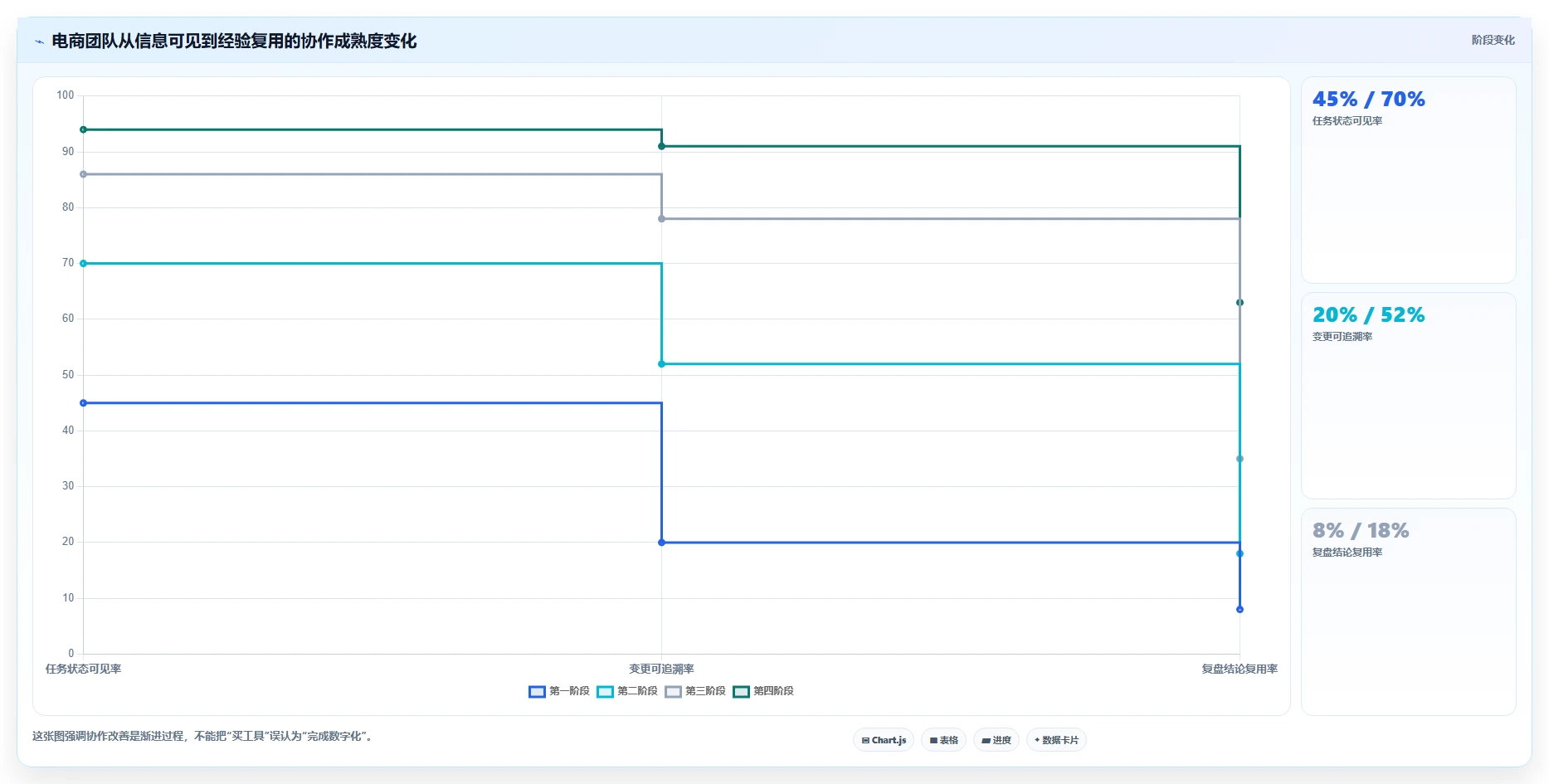Toggle 第四阶段 legend swatch
This screenshot has width=1549, height=784.
741,692
